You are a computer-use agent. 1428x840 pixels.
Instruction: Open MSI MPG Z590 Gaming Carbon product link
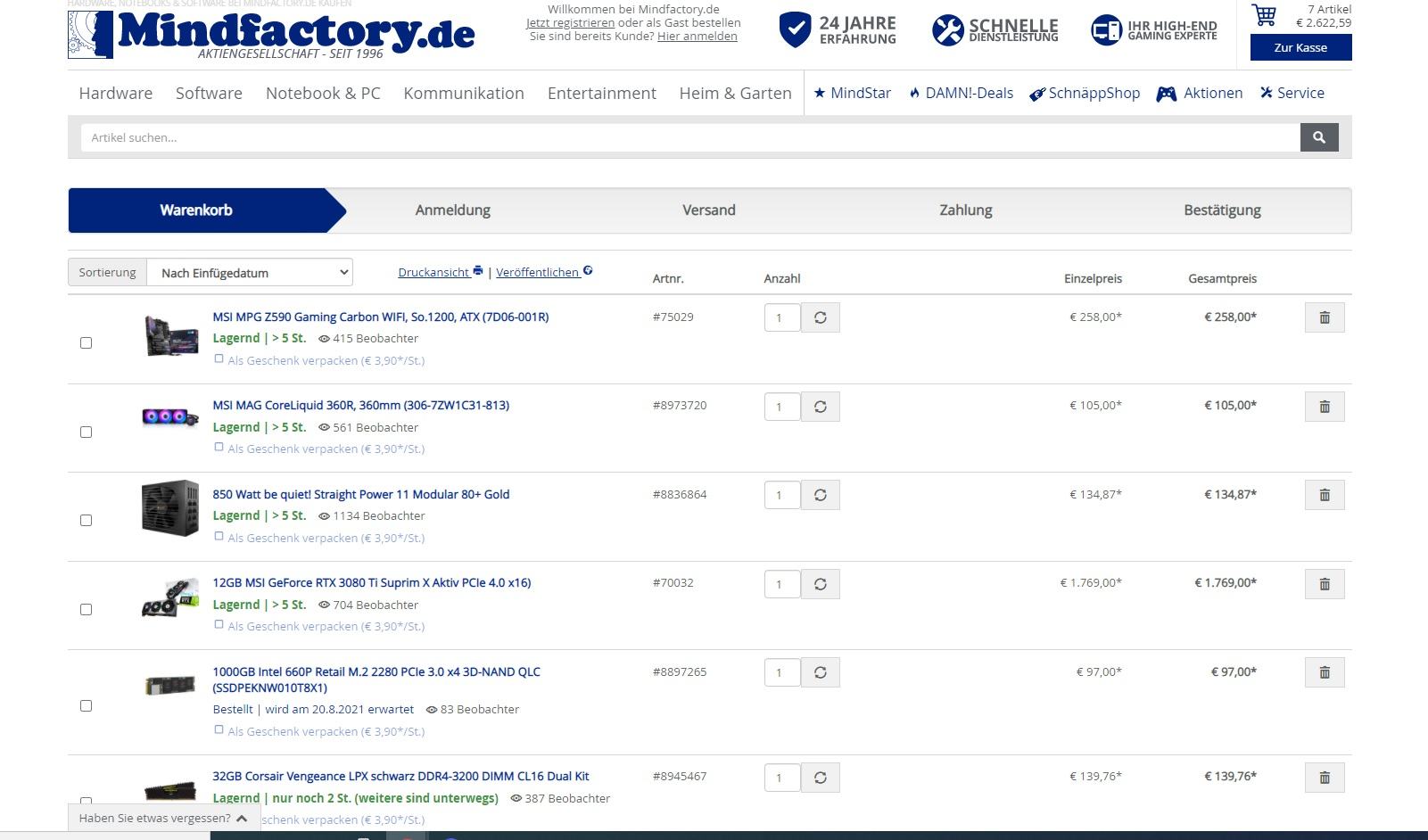[381, 317]
